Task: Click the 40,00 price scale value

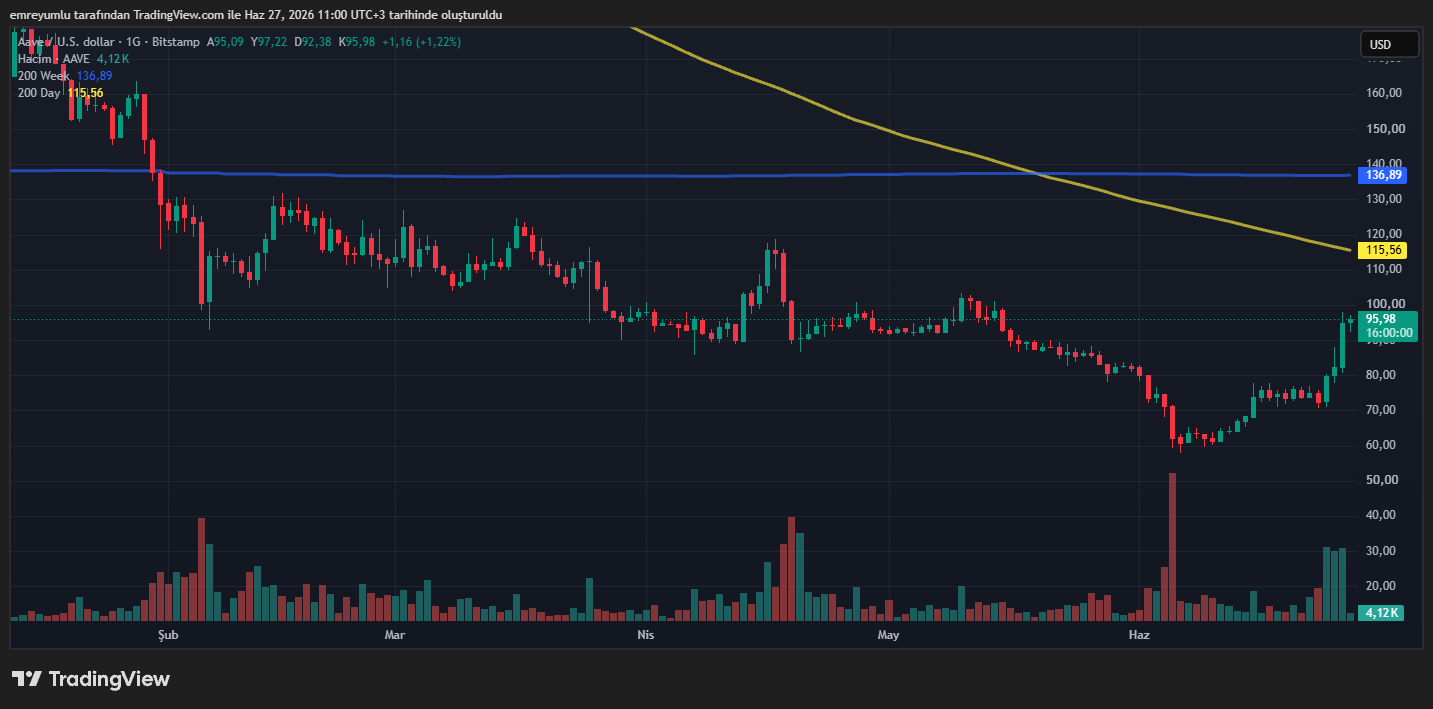Action: coord(1383,515)
